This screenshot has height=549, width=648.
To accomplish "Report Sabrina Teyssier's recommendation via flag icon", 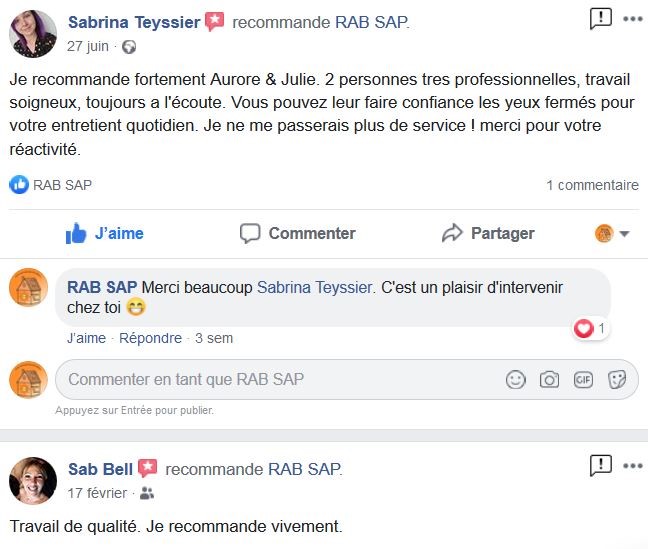I will [x=600, y=18].
